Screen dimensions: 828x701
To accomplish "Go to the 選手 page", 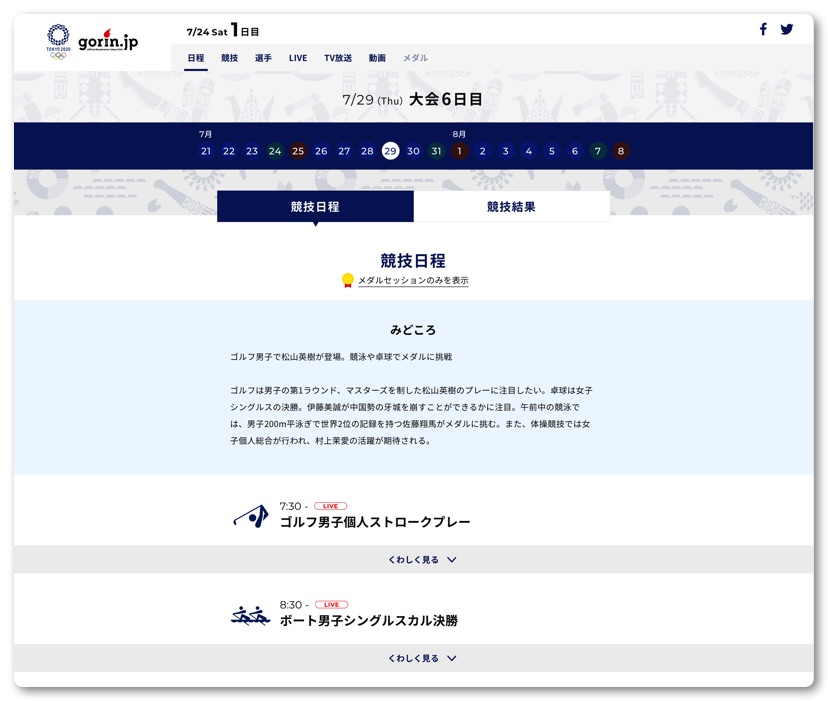I will pyautogui.click(x=263, y=58).
